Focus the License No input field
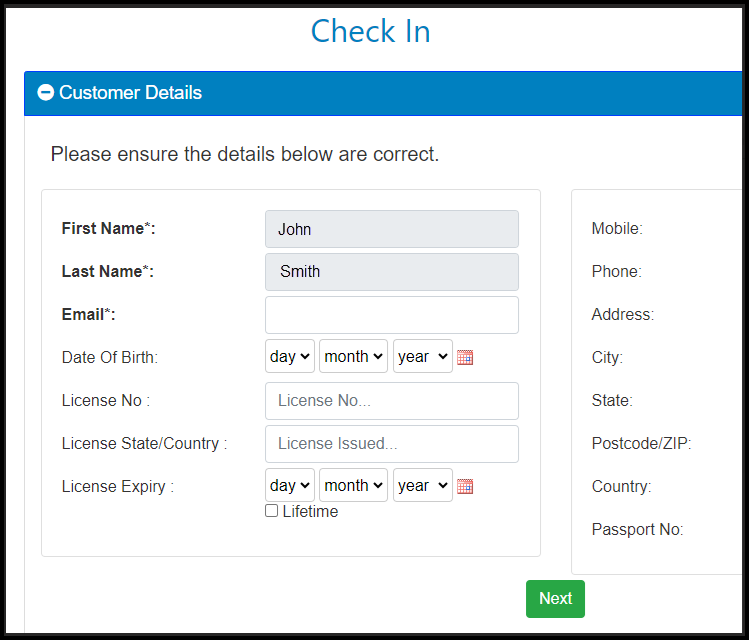This screenshot has width=749, height=640. tap(392, 401)
